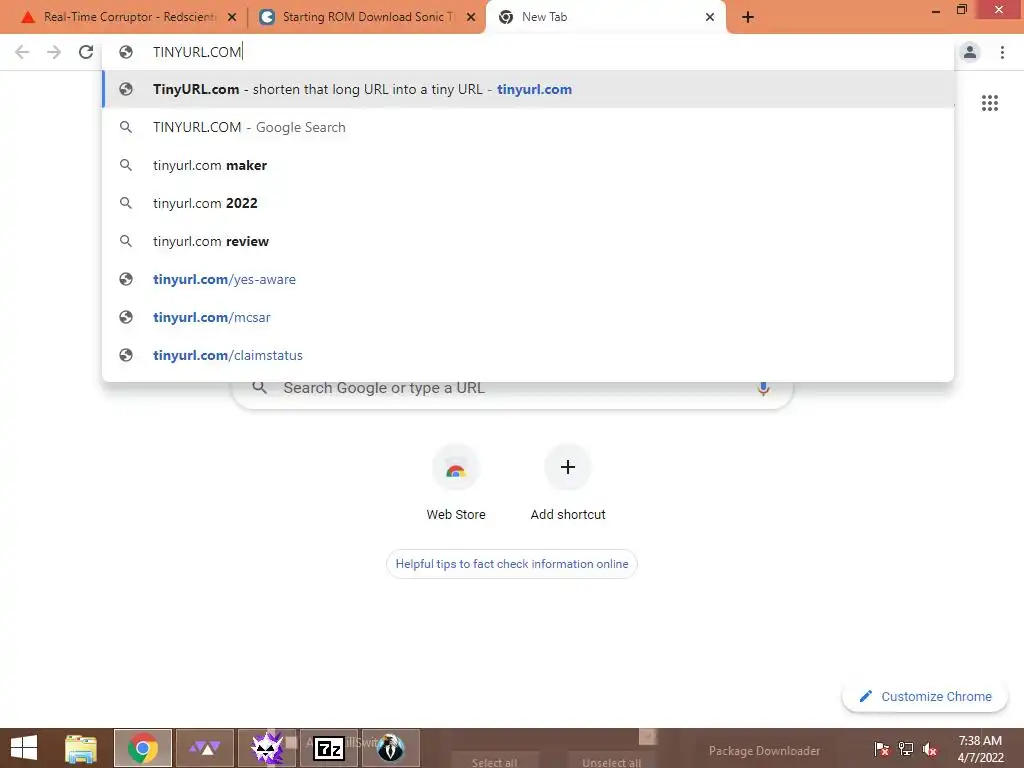
Task: Select the TINYURL.COM - Google Search suggestion
Action: point(528,127)
